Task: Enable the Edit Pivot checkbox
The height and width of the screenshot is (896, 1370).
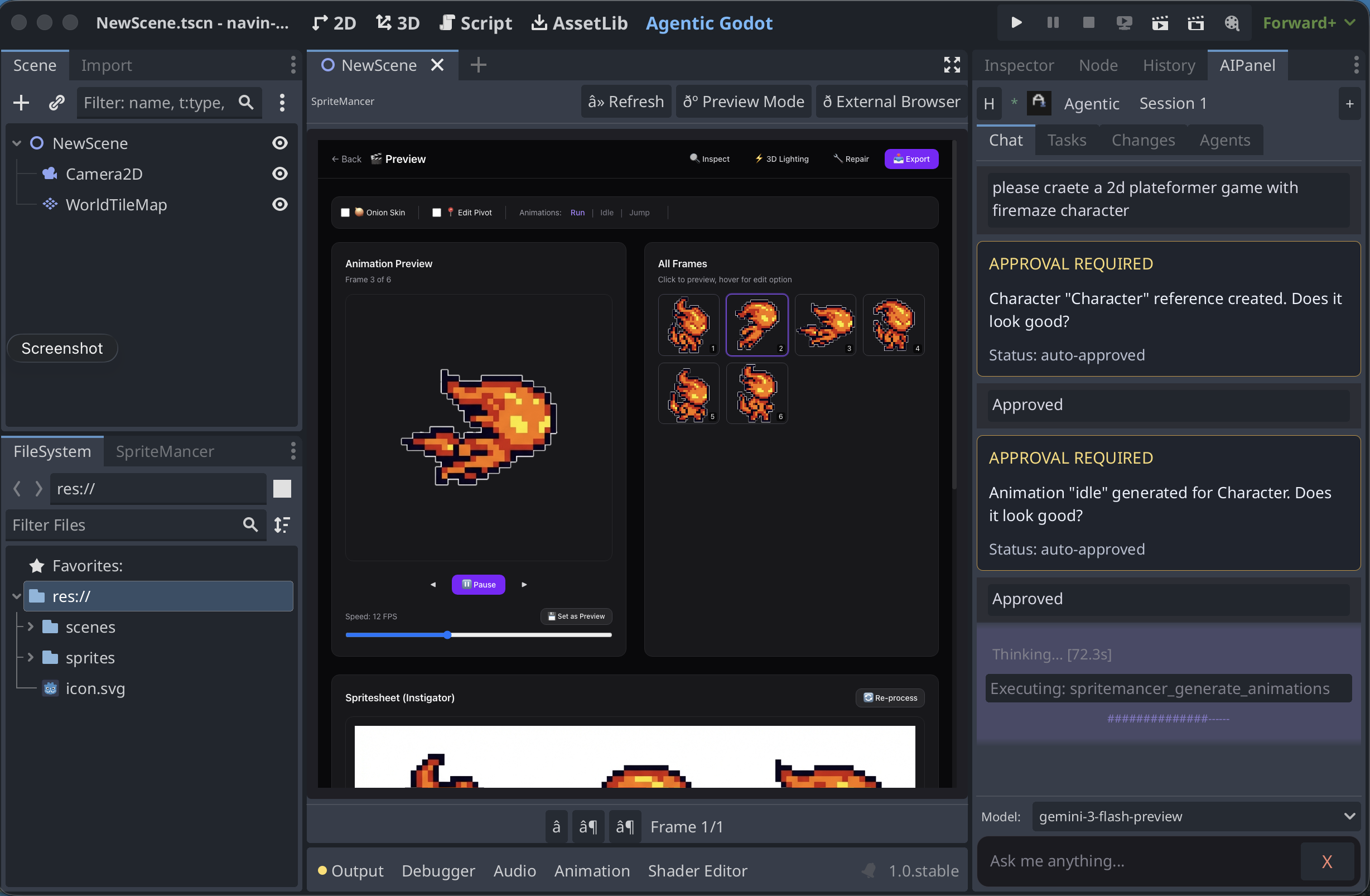Action: pyautogui.click(x=436, y=213)
